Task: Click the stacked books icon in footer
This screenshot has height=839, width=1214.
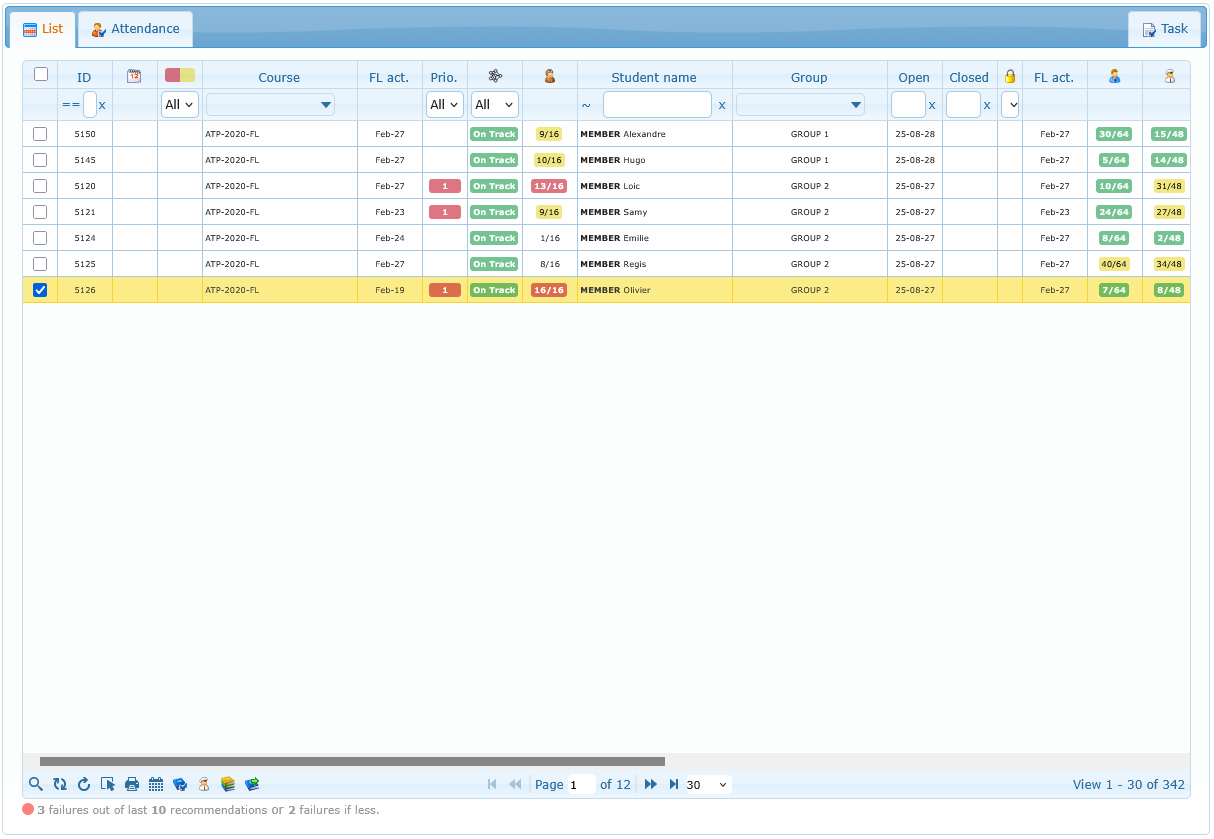Action: tap(228, 785)
